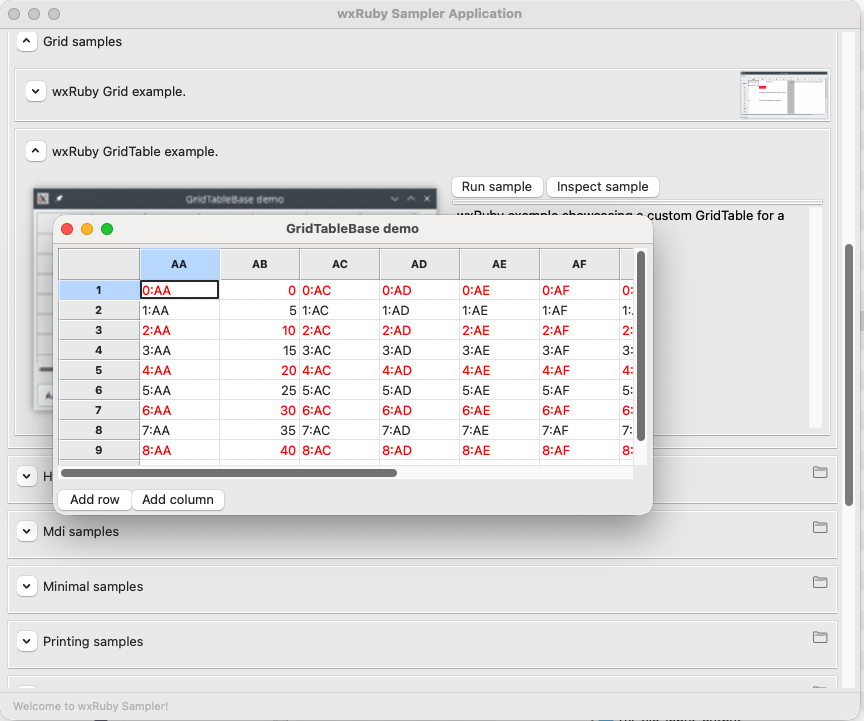Click Add row in the demo window
The image size is (864, 721).
coord(95,500)
